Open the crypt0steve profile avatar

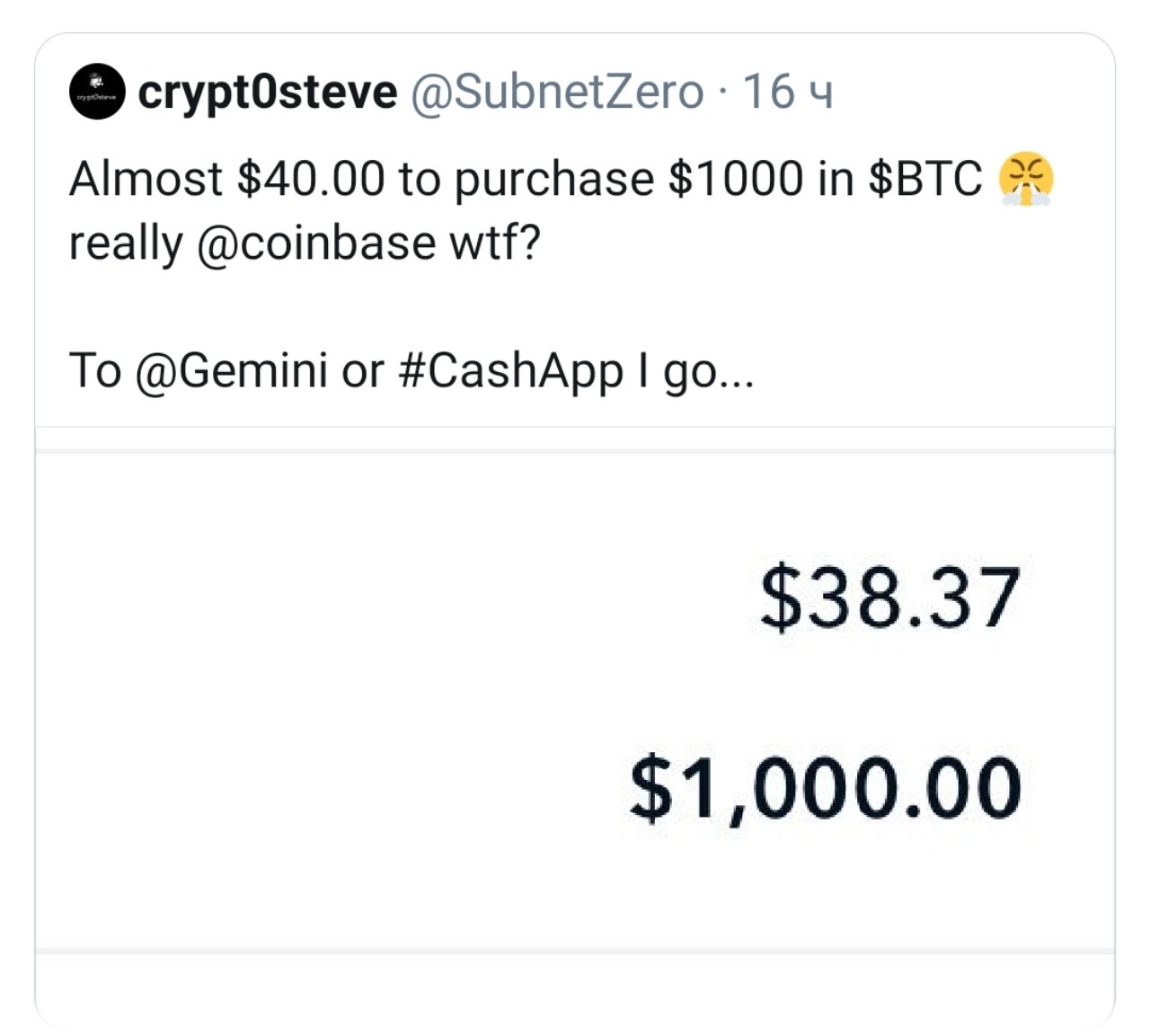coord(97,93)
